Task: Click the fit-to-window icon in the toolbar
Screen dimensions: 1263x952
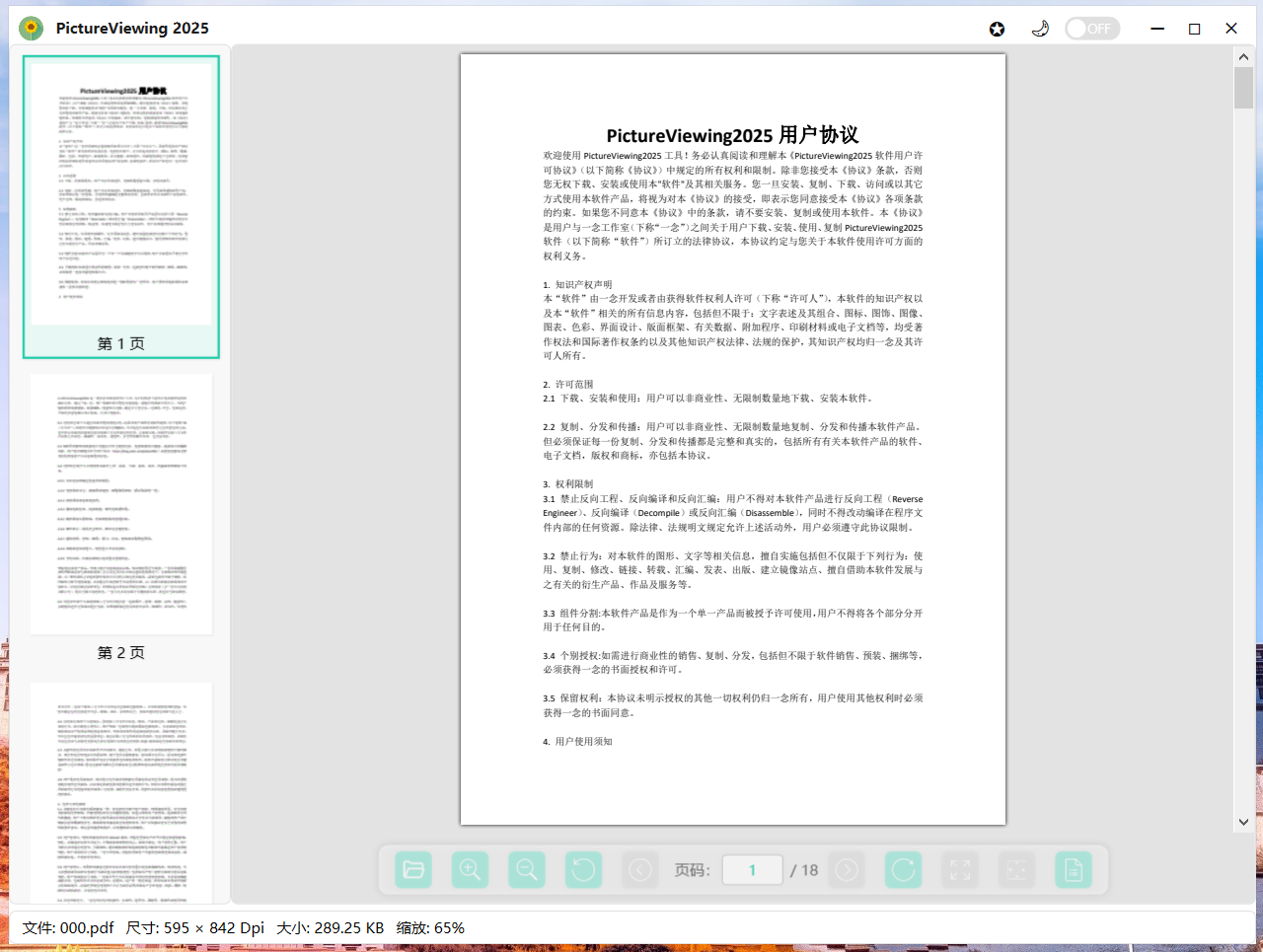Action: 1016,869
